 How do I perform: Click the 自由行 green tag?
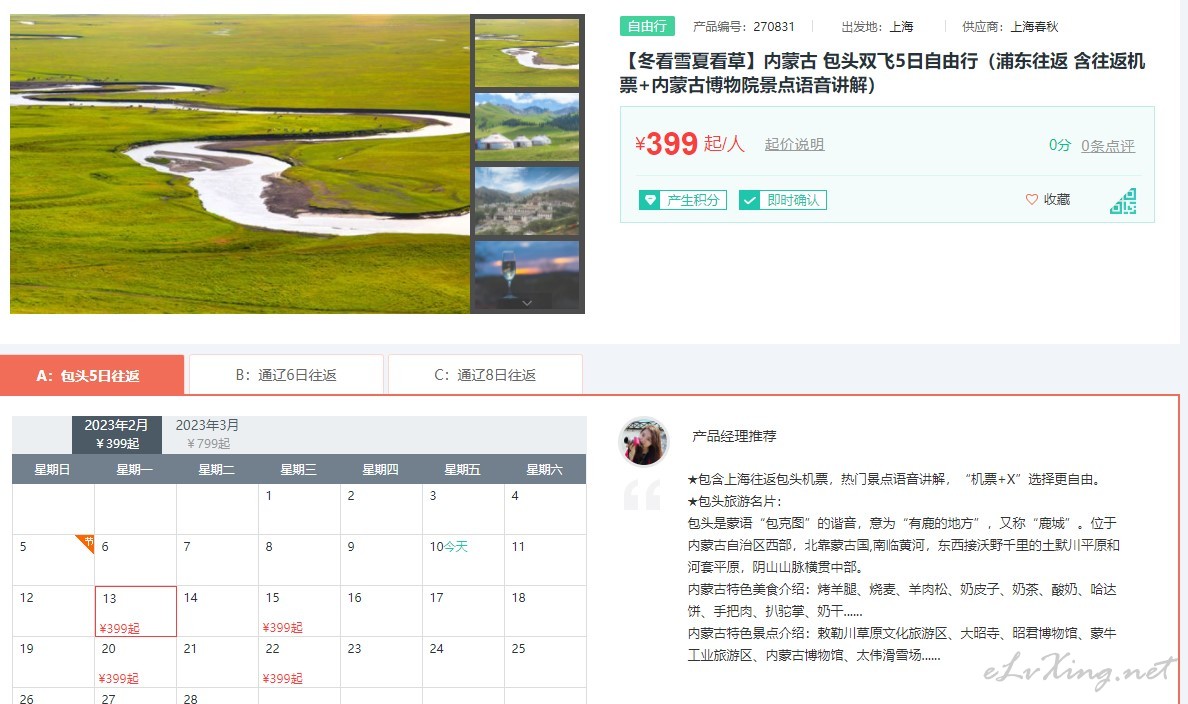(x=647, y=26)
